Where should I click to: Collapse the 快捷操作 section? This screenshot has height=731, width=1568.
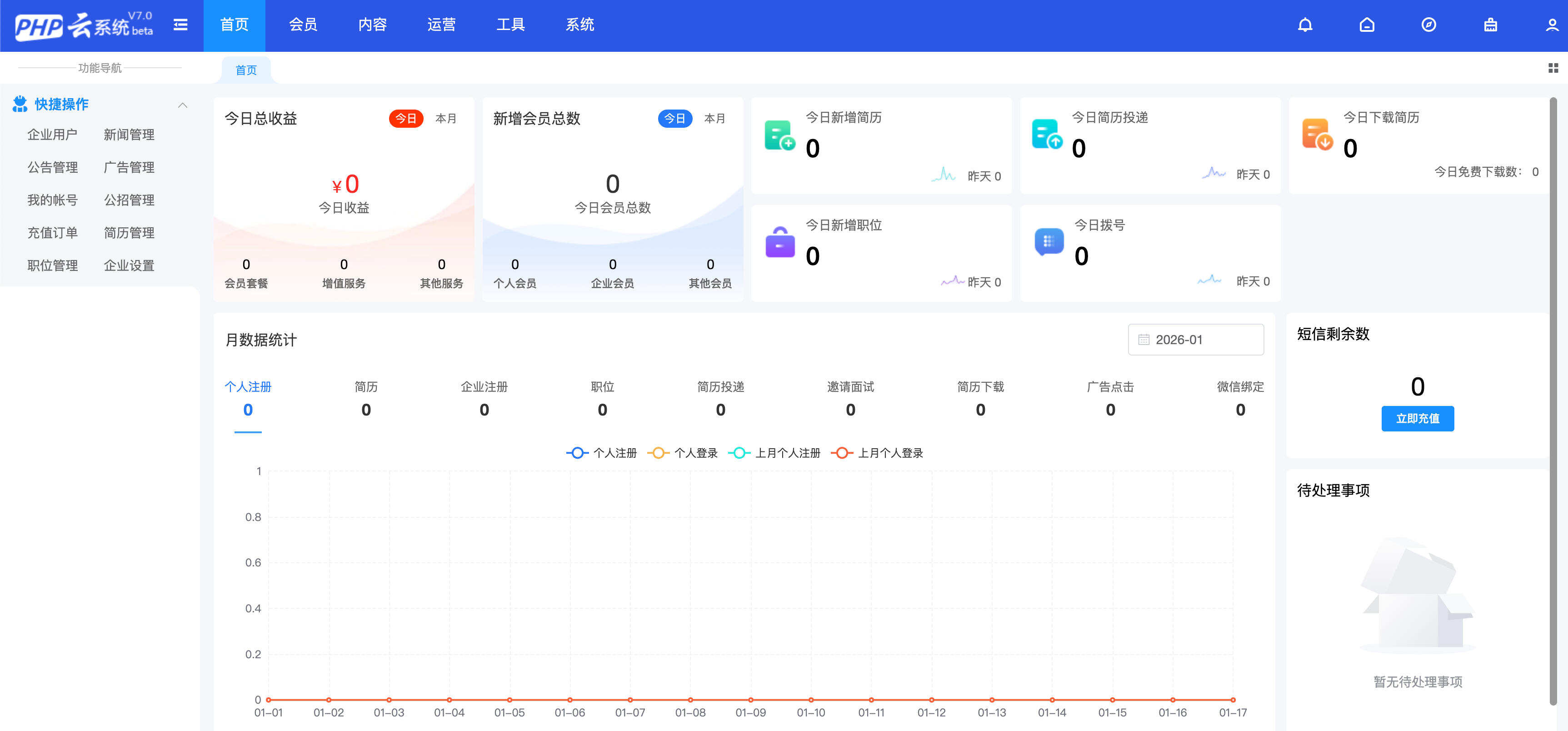(x=183, y=105)
